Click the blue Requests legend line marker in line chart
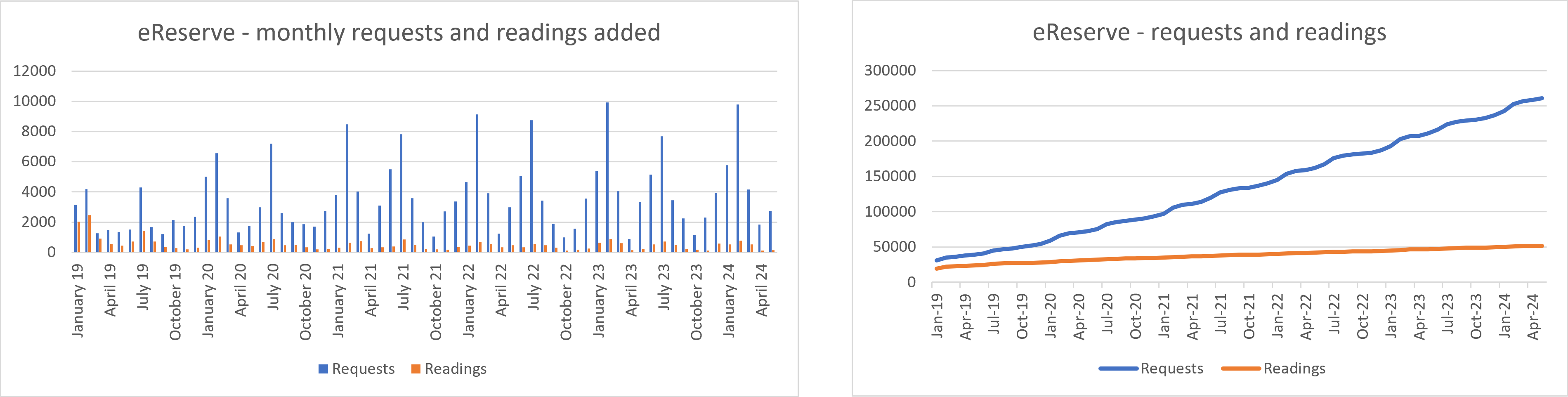This screenshot has width=1568, height=397. pos(1118,369)
